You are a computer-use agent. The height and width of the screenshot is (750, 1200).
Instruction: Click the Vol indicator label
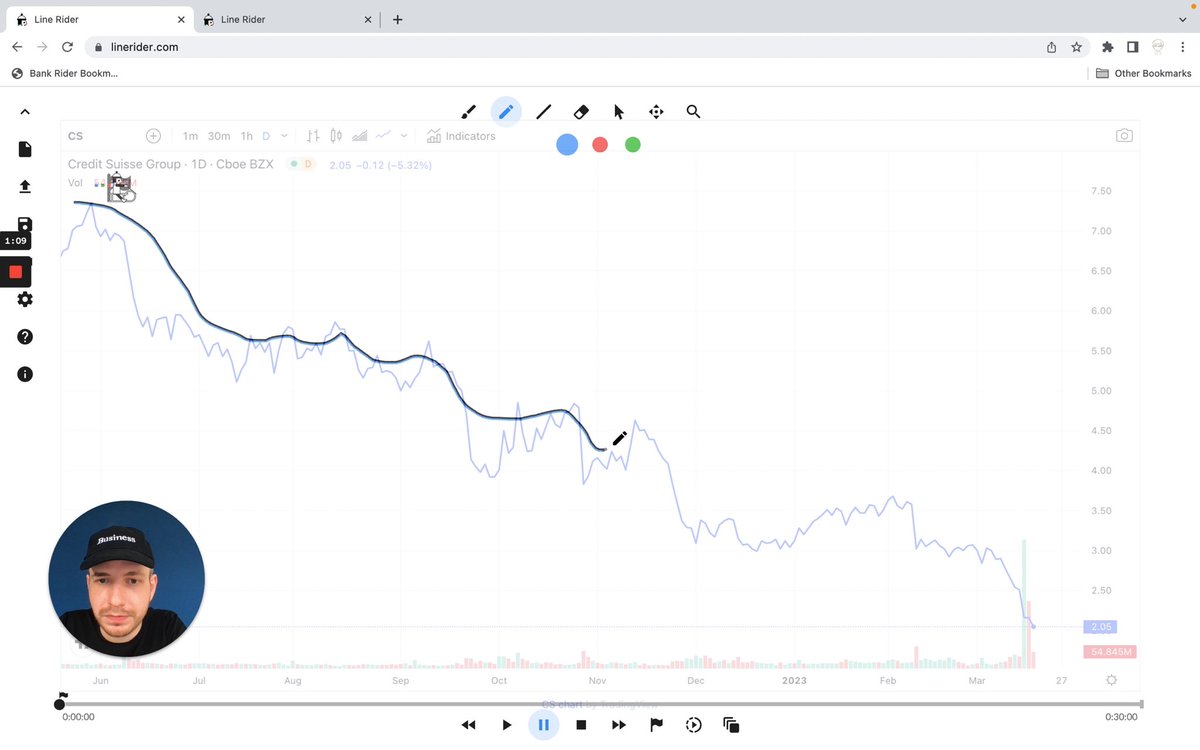(x=75, y=183)
